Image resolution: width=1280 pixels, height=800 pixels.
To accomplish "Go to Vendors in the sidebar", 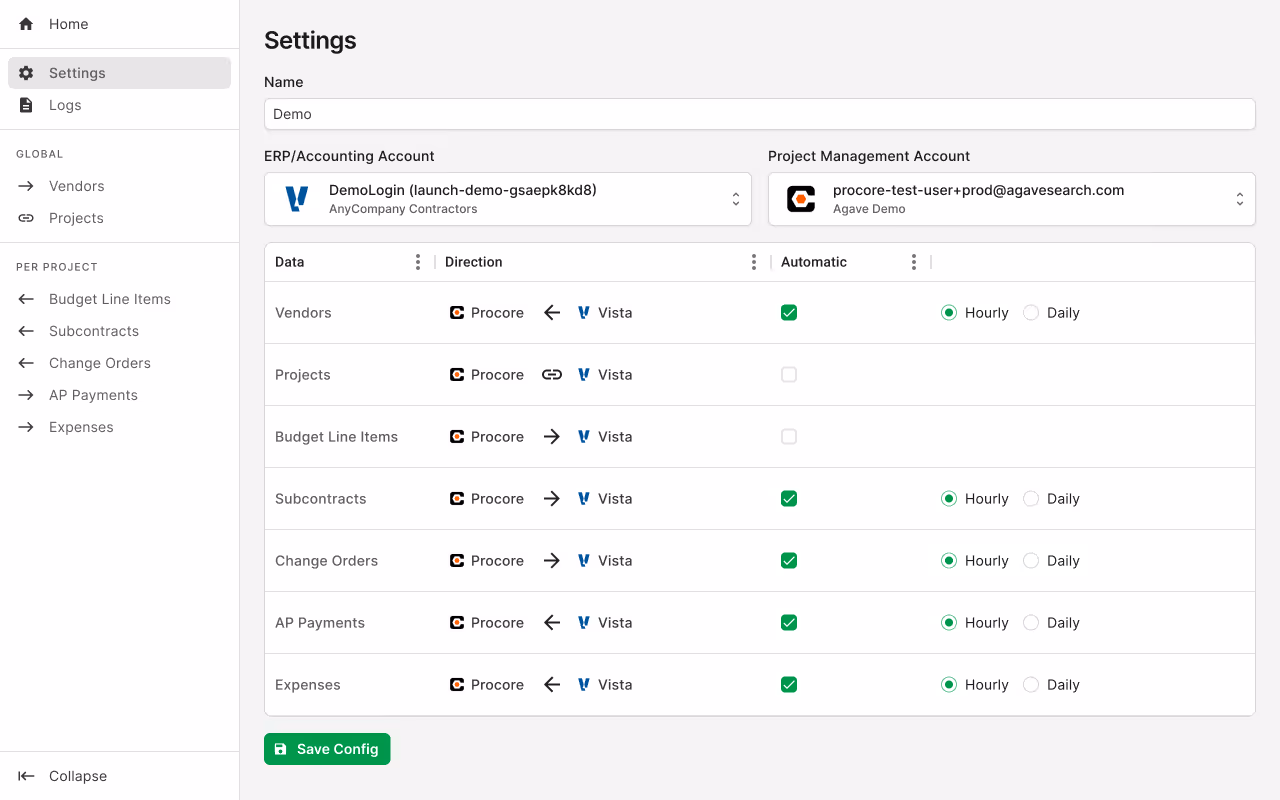I will [119, 186].
